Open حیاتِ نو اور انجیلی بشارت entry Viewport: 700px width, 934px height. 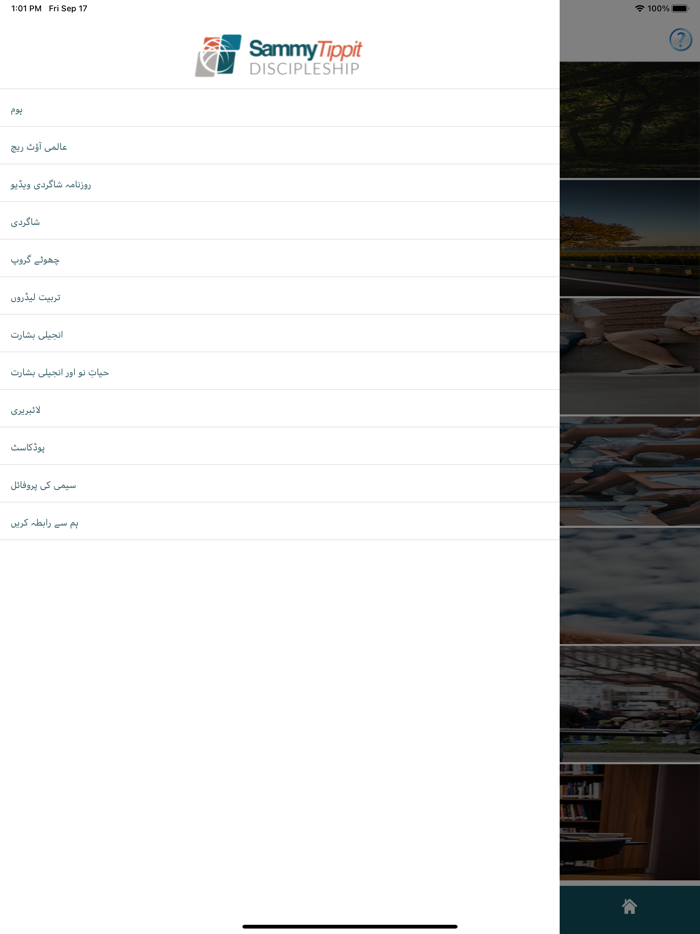click(279, 371)
